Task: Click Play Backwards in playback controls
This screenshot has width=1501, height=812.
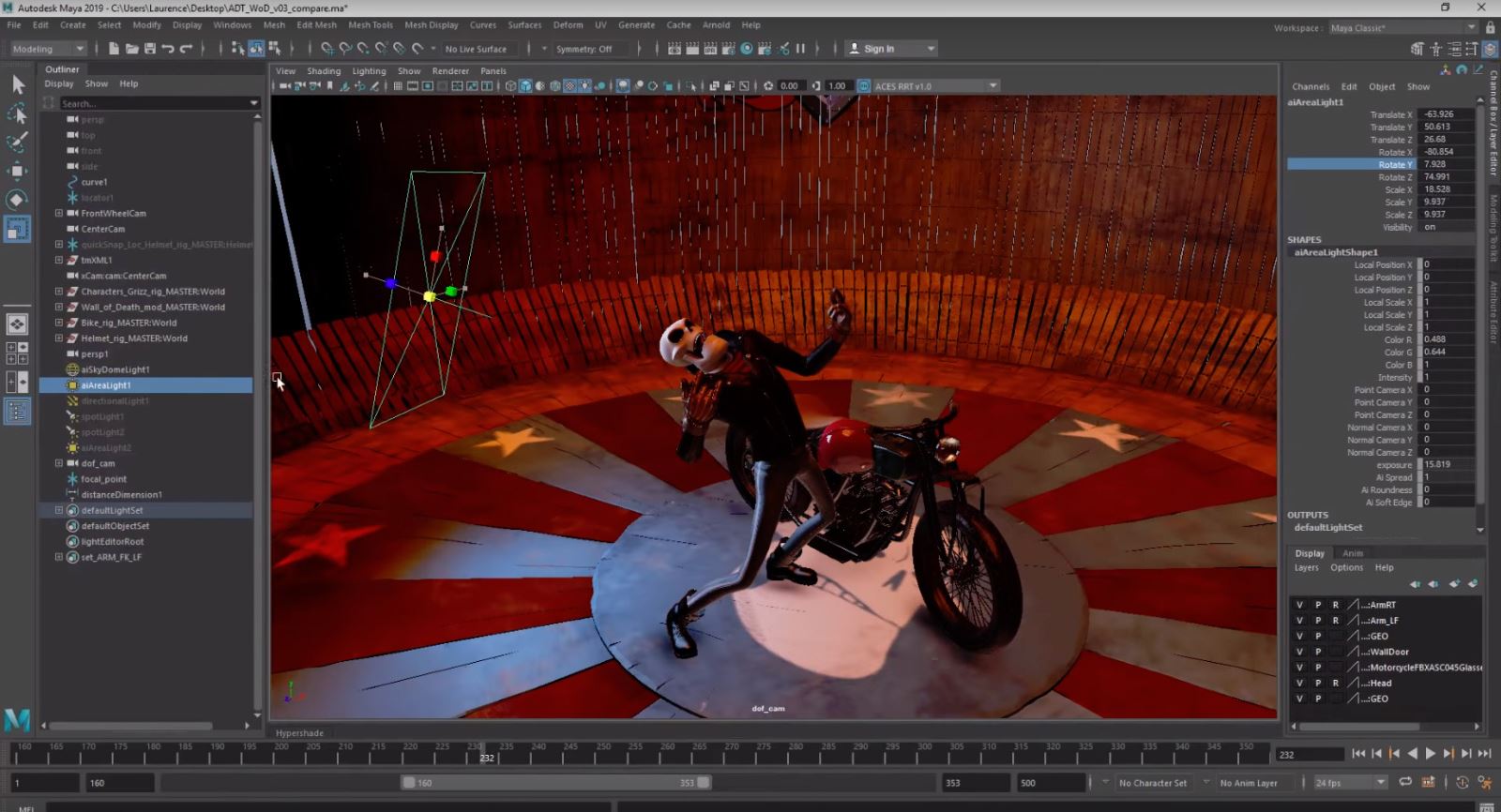Action: (1412, 754)
